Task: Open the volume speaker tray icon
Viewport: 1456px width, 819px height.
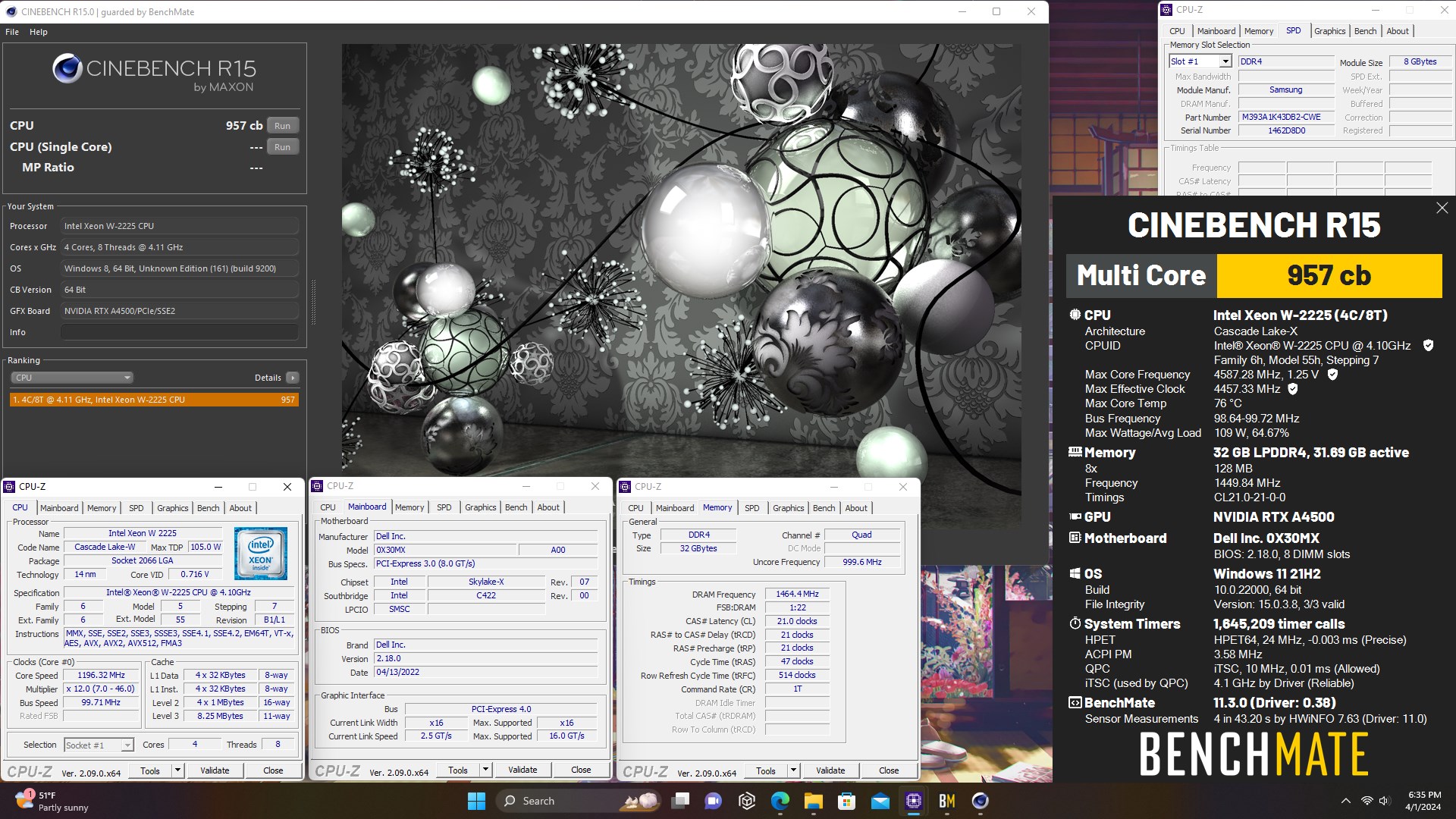Action: [x=1385, y=801]
